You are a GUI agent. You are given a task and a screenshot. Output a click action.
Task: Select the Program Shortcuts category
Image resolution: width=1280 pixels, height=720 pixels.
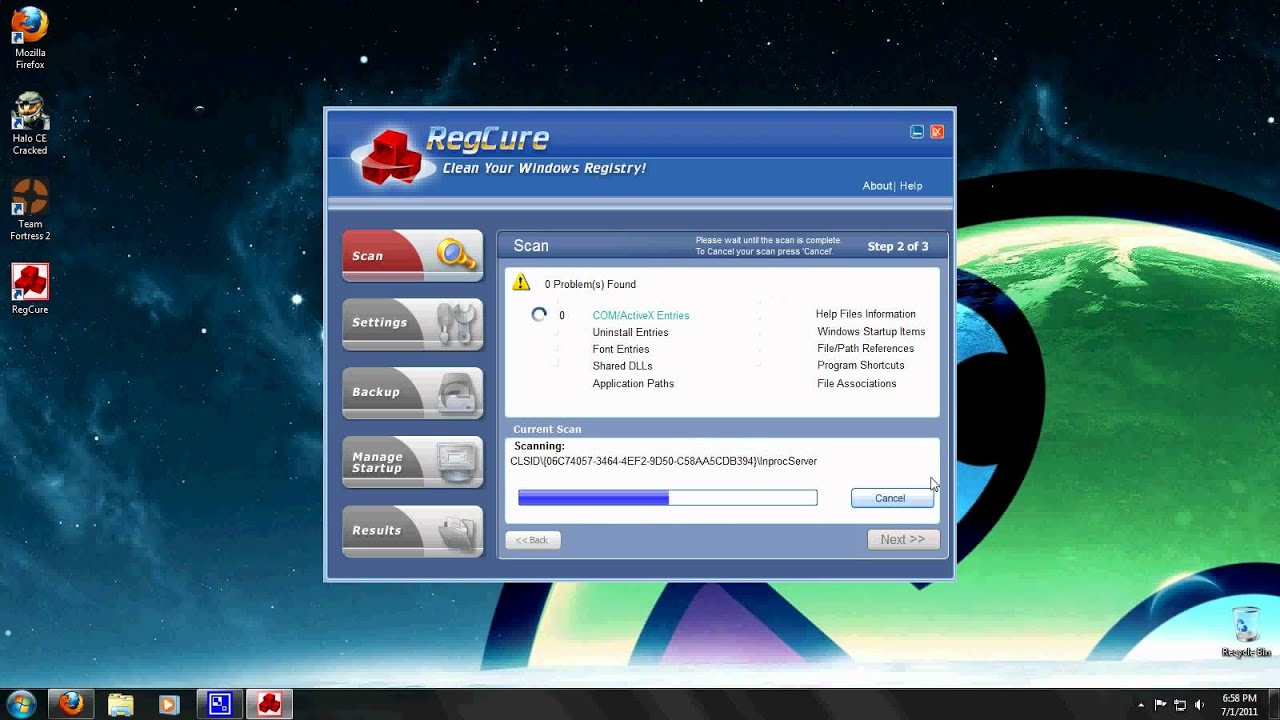point(861,366)
